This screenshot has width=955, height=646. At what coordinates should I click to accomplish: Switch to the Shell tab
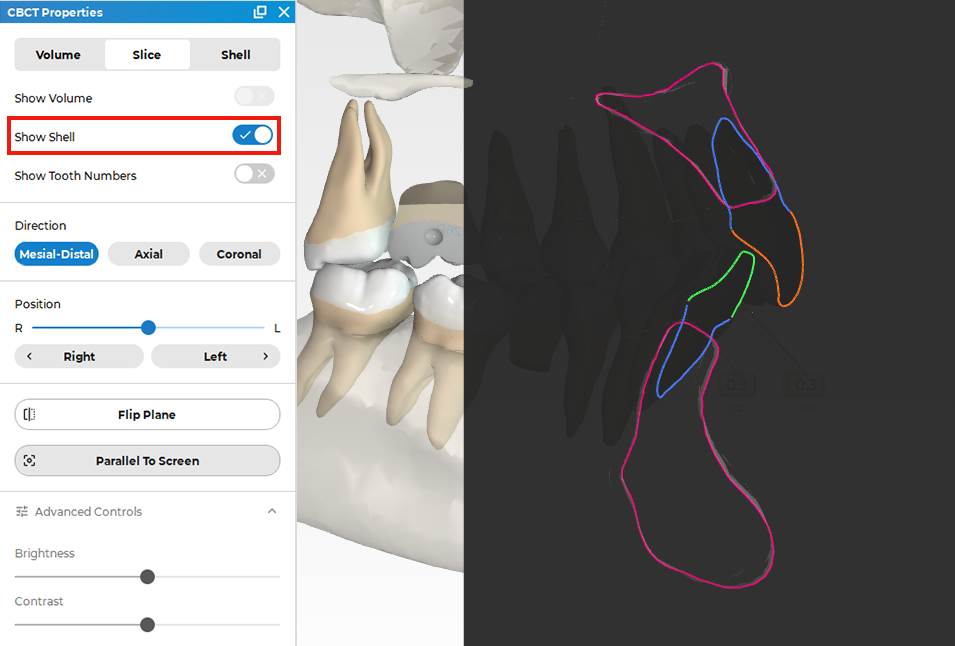click(235, 55)
